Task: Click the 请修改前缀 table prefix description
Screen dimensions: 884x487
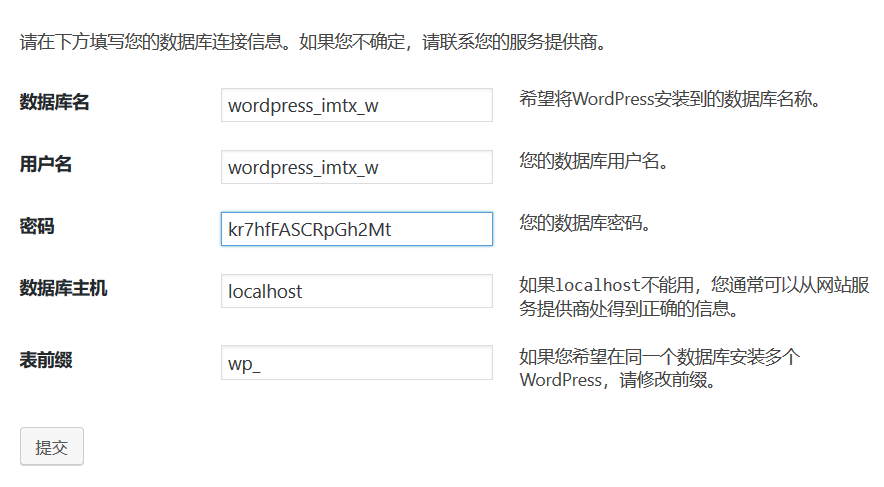Action: 660,368
